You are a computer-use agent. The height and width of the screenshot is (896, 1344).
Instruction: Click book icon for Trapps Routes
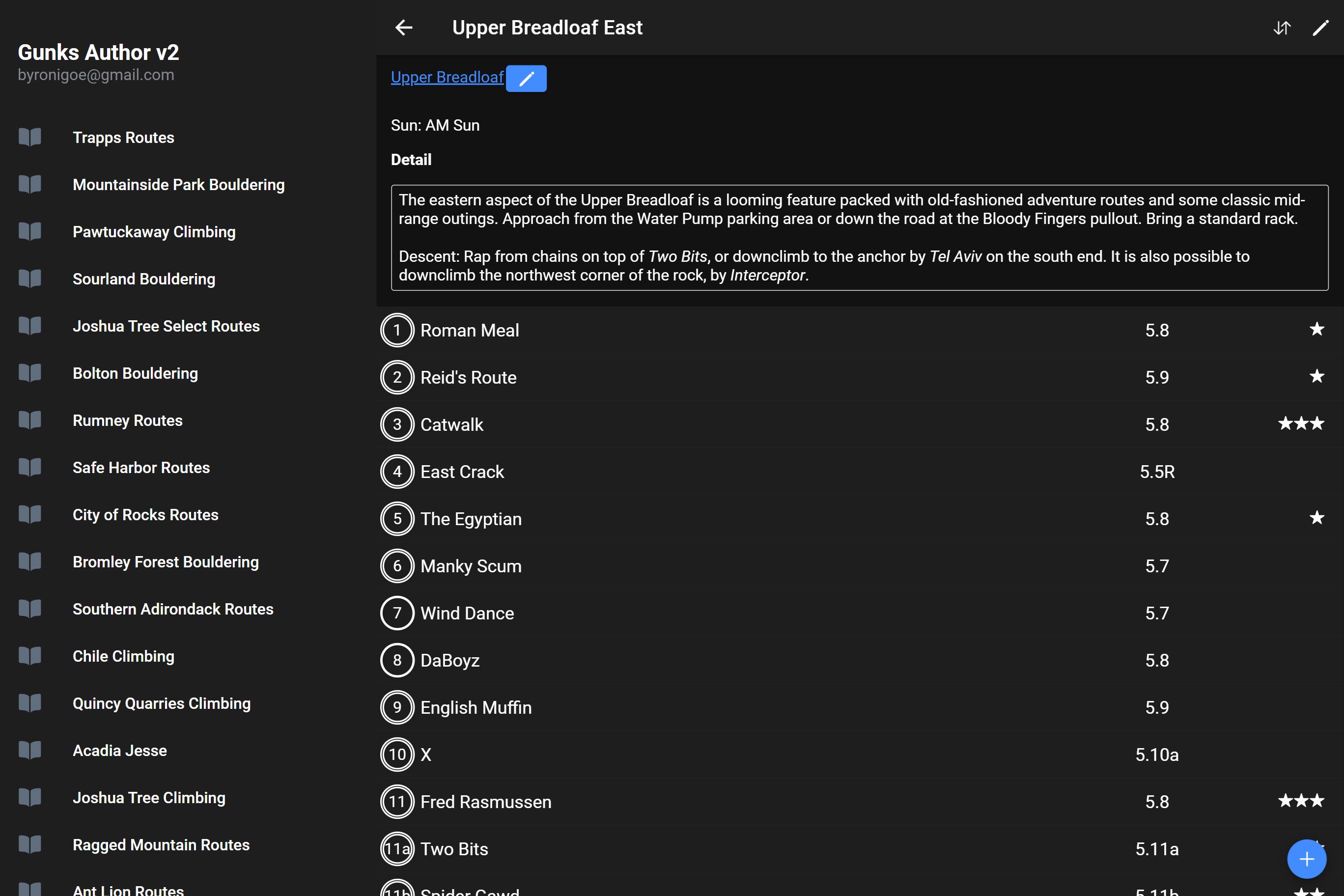[29, 137]
